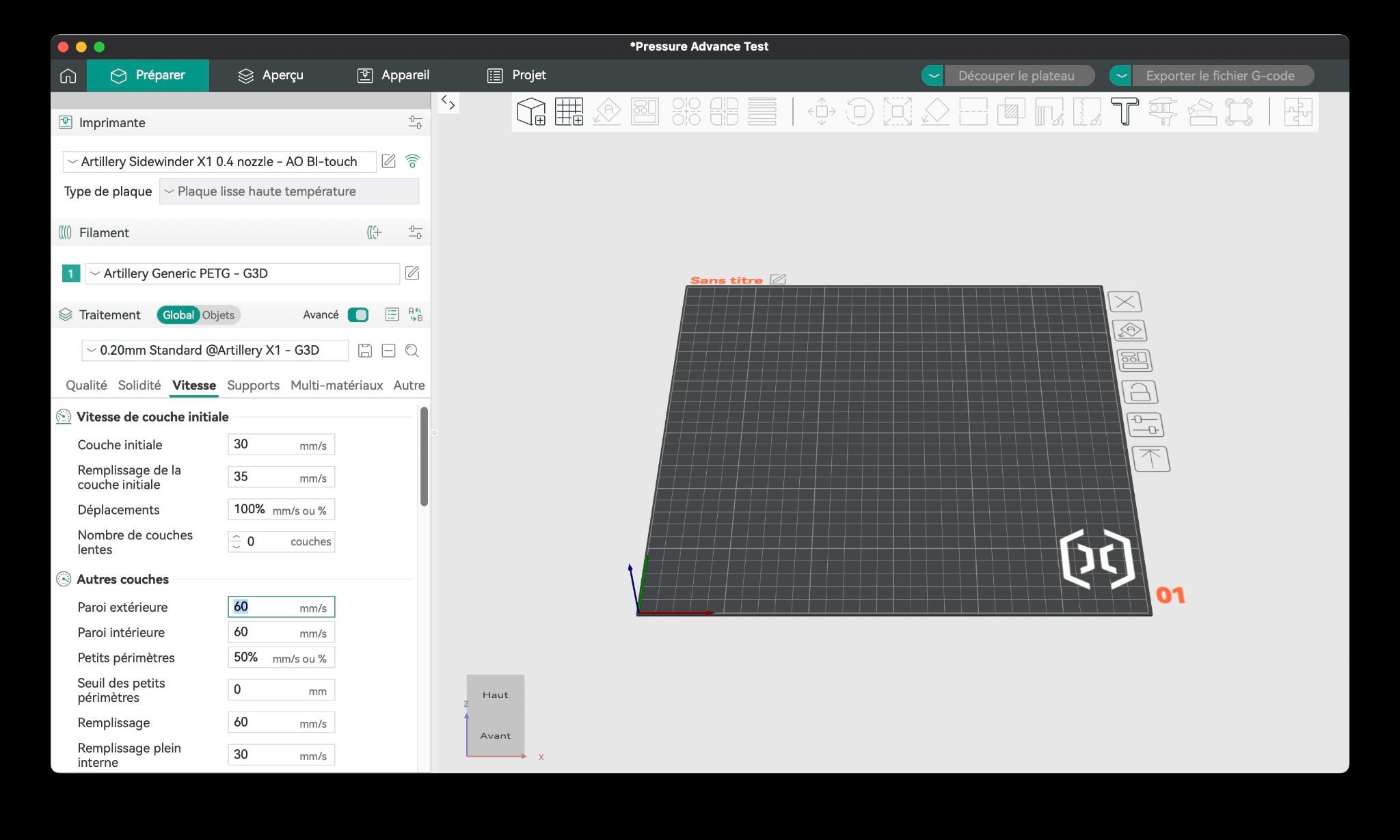Select the Cut tool
This screenshot has width=1400, height=840.
point(973,111)
